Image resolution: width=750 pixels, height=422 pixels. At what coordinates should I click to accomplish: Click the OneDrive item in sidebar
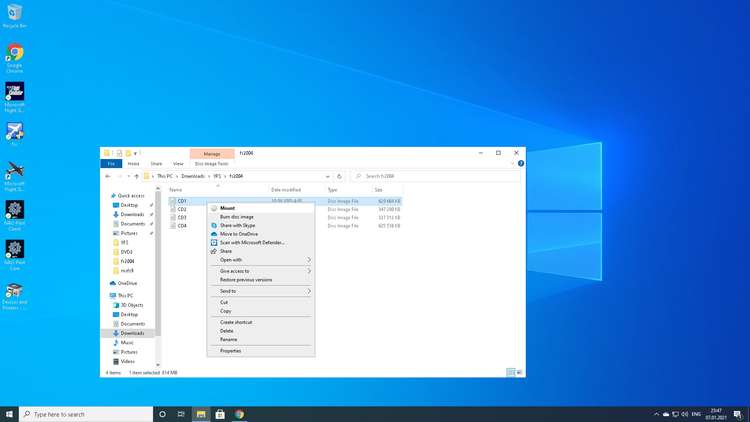coord(127,283)
